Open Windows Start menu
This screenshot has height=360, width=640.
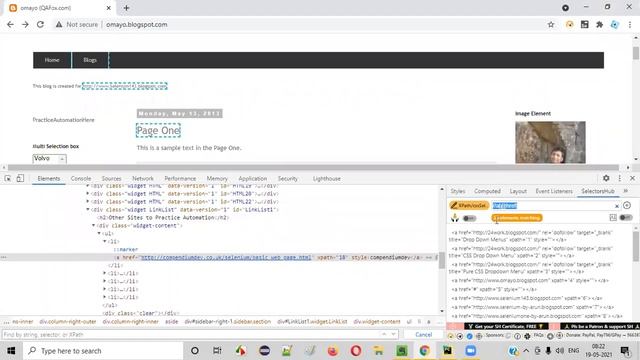(11, 351)
